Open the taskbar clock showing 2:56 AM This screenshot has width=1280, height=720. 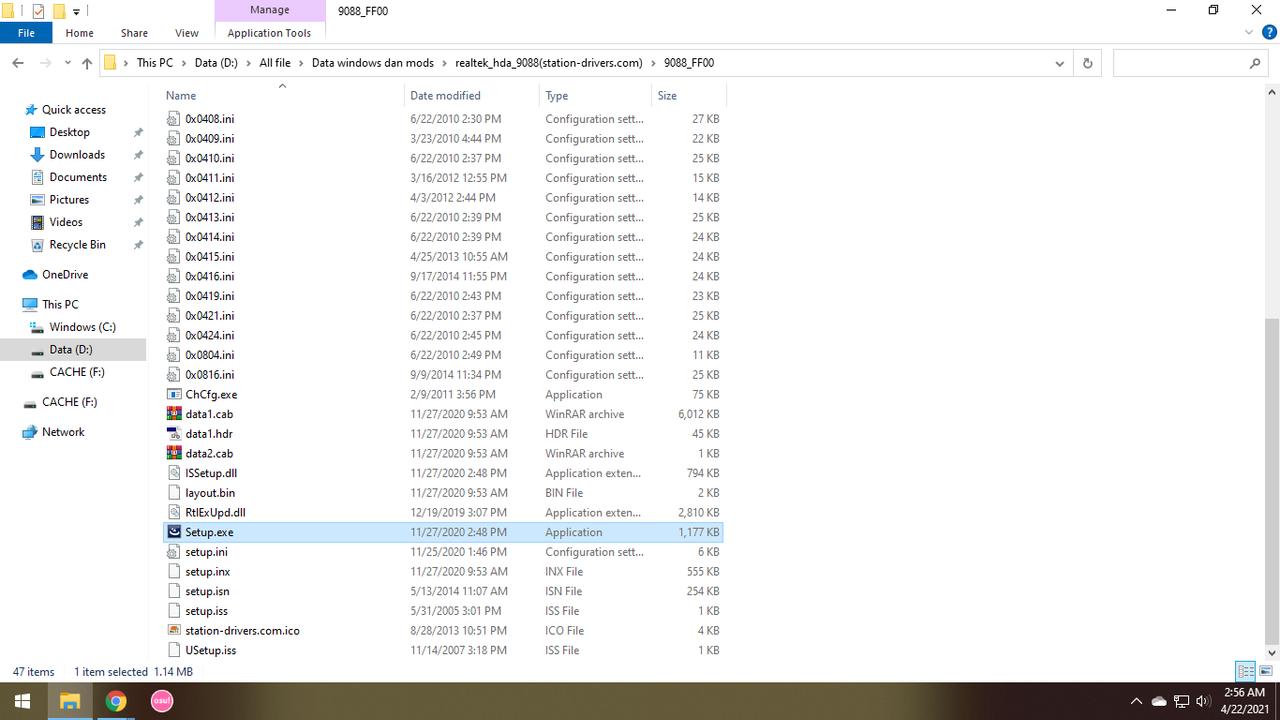pos(1247,701)
